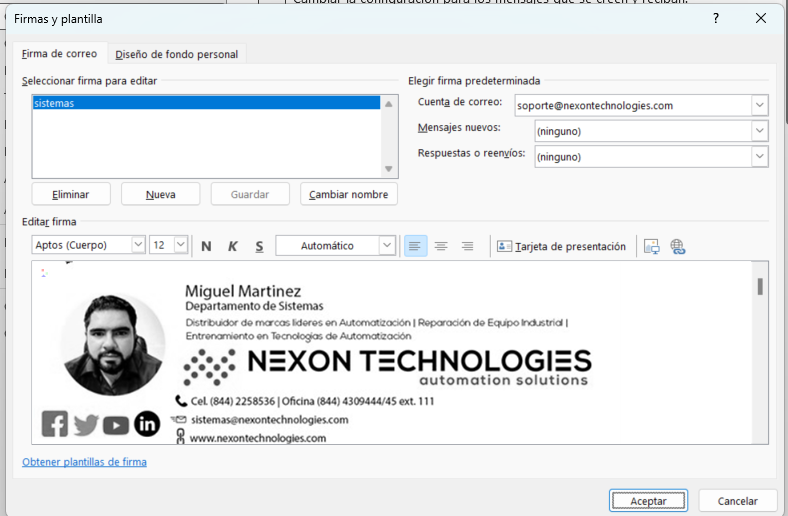Center align signature text

point(441,246)
